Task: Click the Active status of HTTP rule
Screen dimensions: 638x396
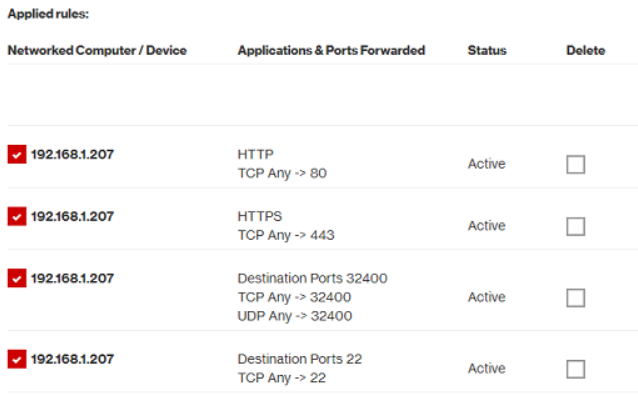Action: (487, 164)
